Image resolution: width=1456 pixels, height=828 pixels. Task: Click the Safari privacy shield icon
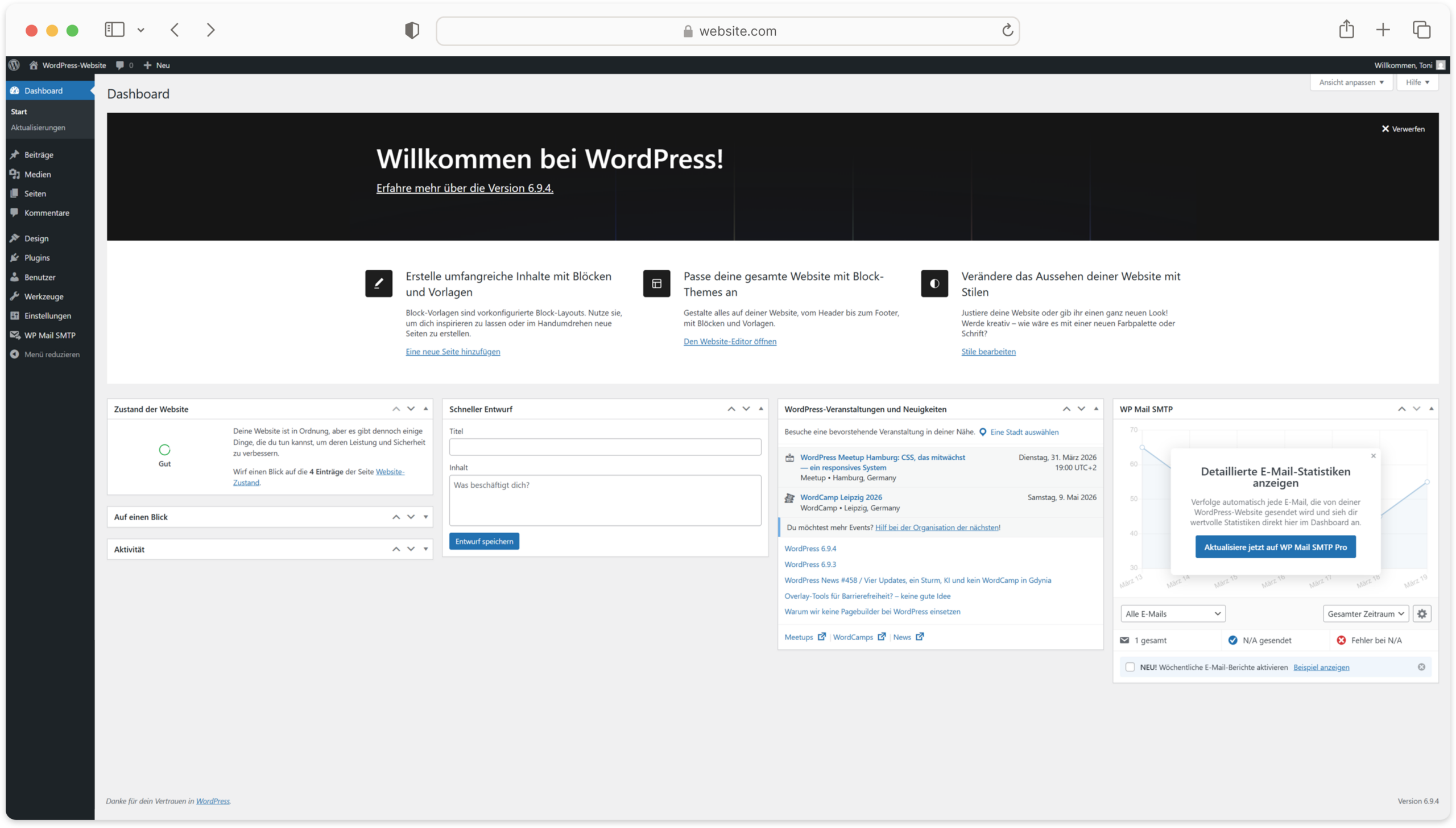click(x=412, y=30)
